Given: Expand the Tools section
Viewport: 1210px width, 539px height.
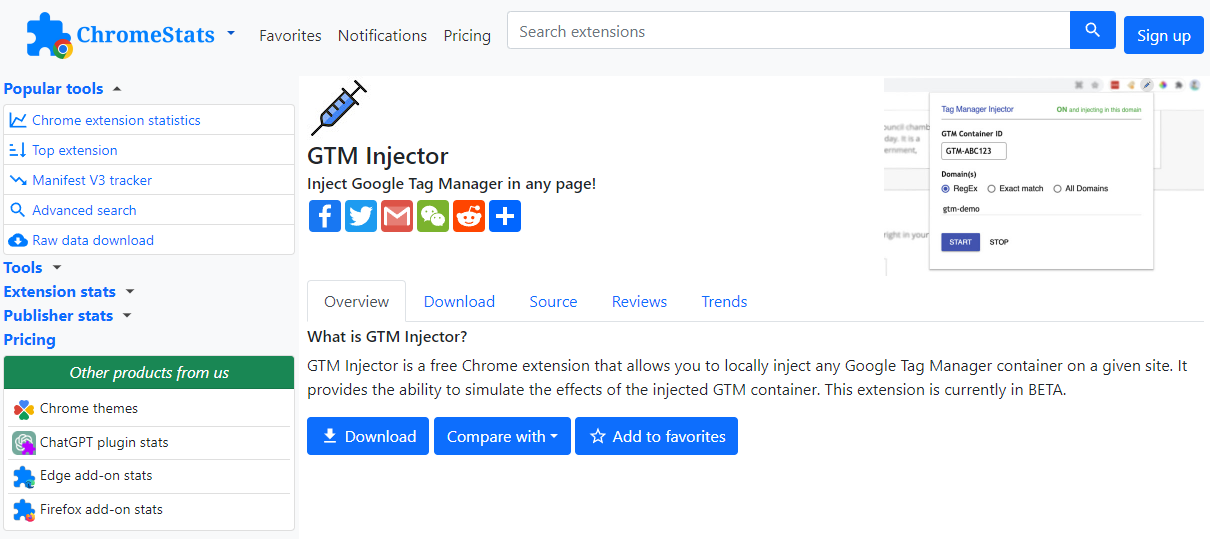Looking at the screenshot, I should click(57, 268).
